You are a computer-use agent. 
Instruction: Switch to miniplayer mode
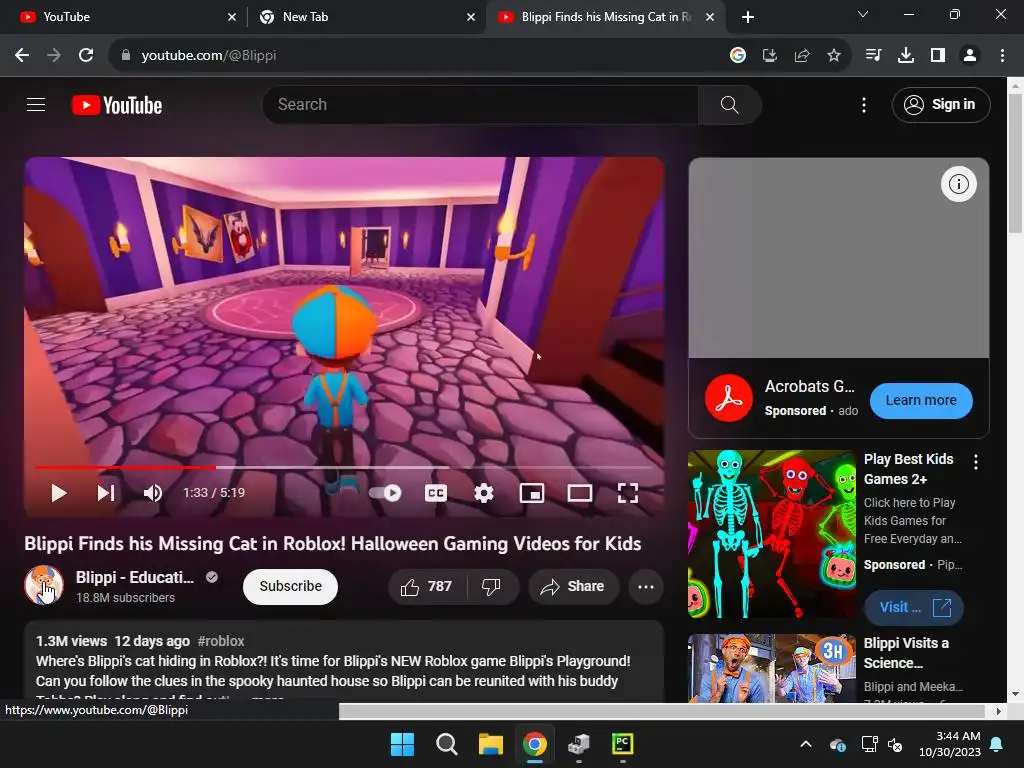(x=532, y=493)
